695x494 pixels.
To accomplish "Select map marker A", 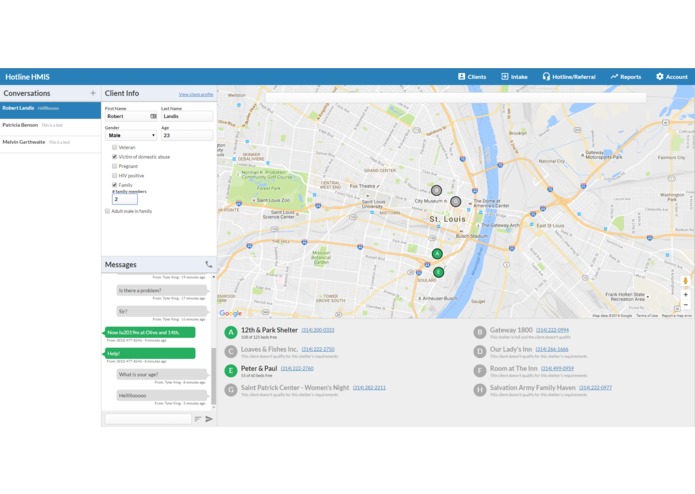I will point(437,253).
